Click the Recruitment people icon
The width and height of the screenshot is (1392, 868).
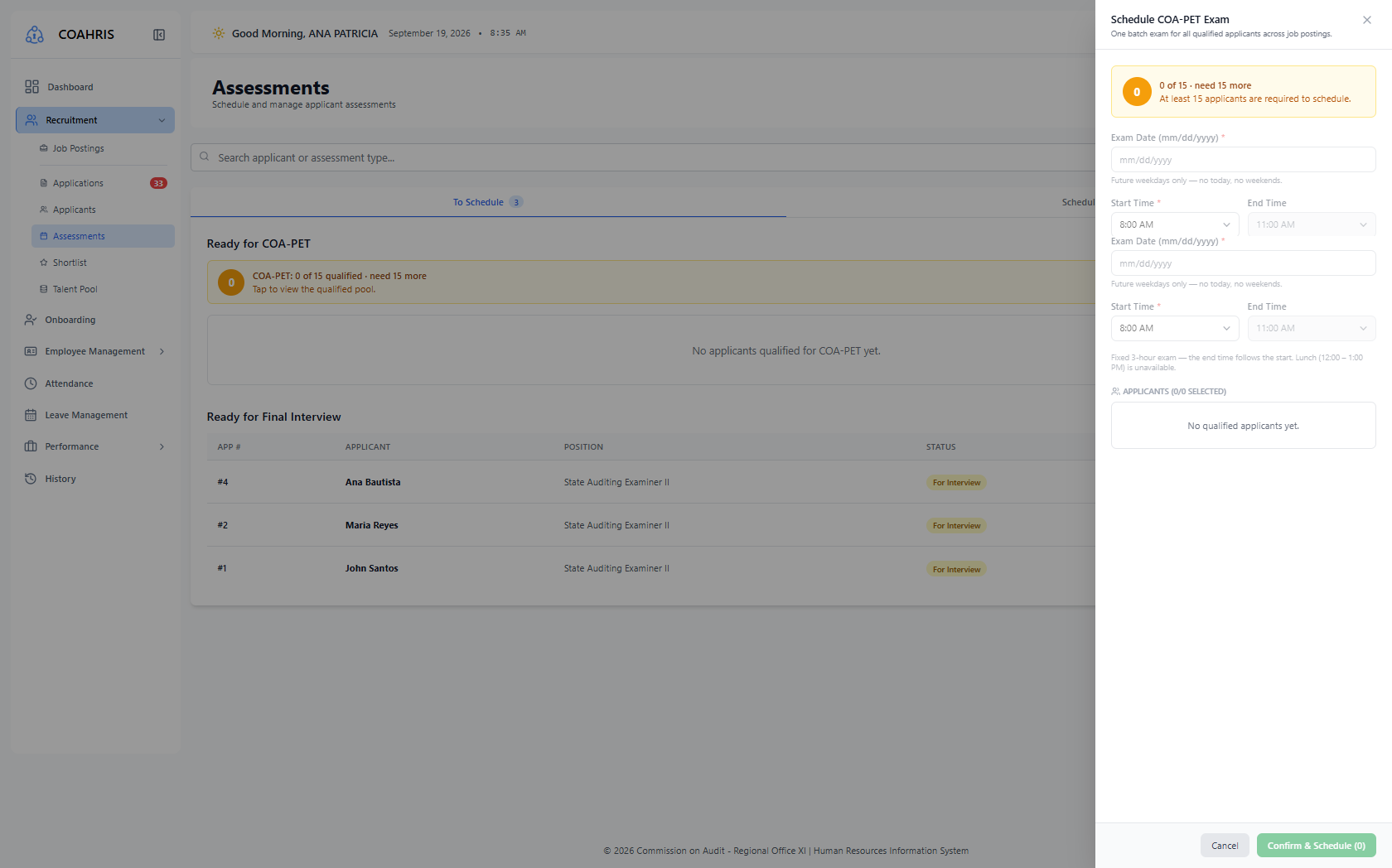[31, 120]
